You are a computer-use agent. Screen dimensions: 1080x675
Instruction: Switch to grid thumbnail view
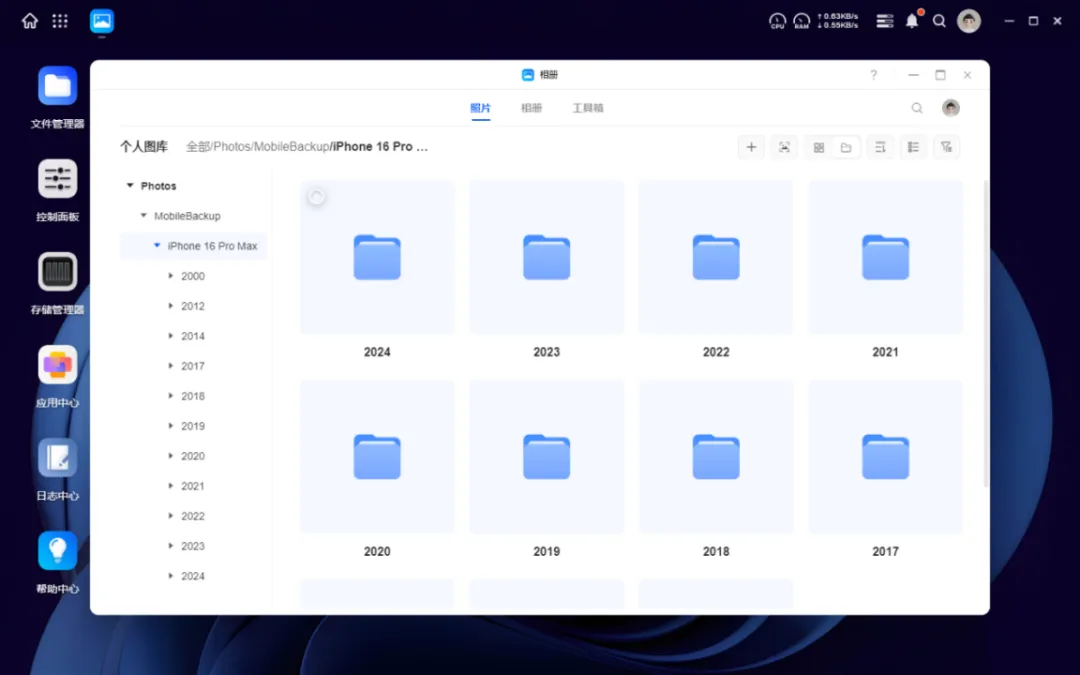click(x=819, y=147)
